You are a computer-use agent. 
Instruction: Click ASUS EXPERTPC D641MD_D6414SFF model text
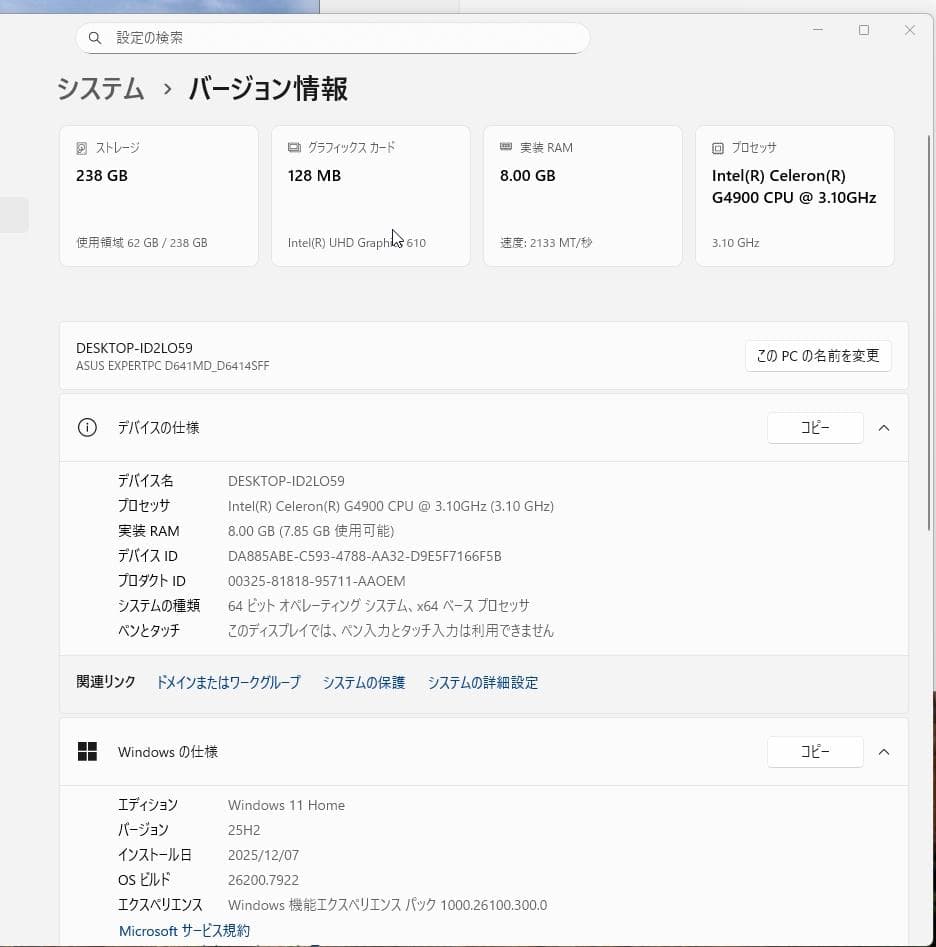(173, 365)
